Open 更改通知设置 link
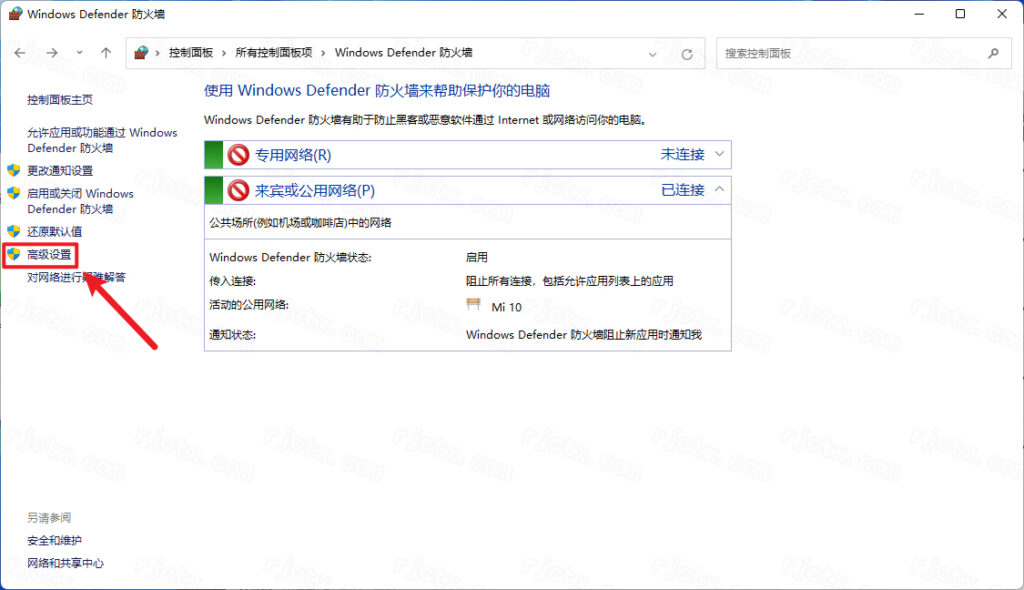The height and width of the screenshot is (590, 1024). [x=59, y=171]
